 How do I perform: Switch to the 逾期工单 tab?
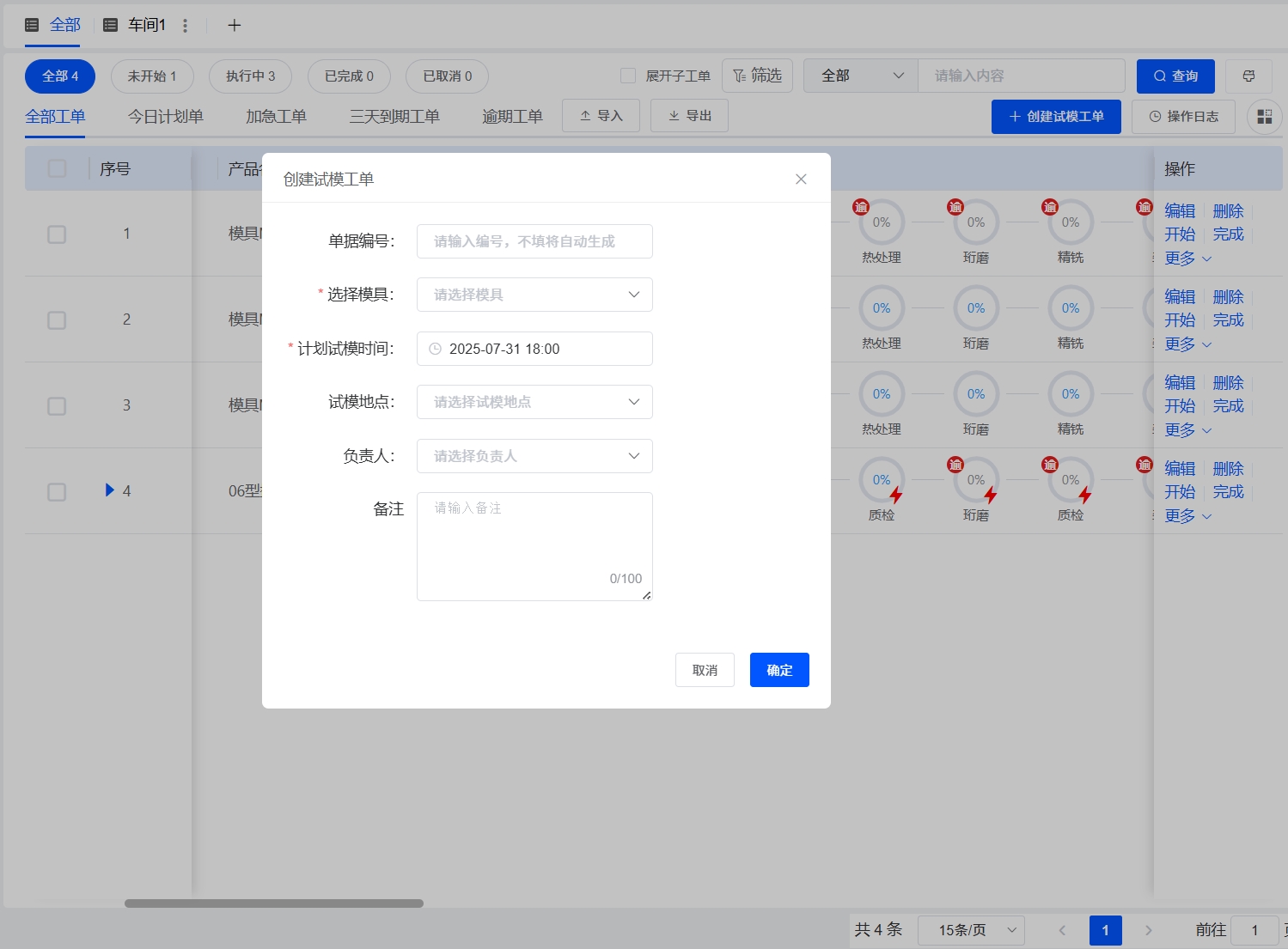pyautogui.click(x=512, y=117)
